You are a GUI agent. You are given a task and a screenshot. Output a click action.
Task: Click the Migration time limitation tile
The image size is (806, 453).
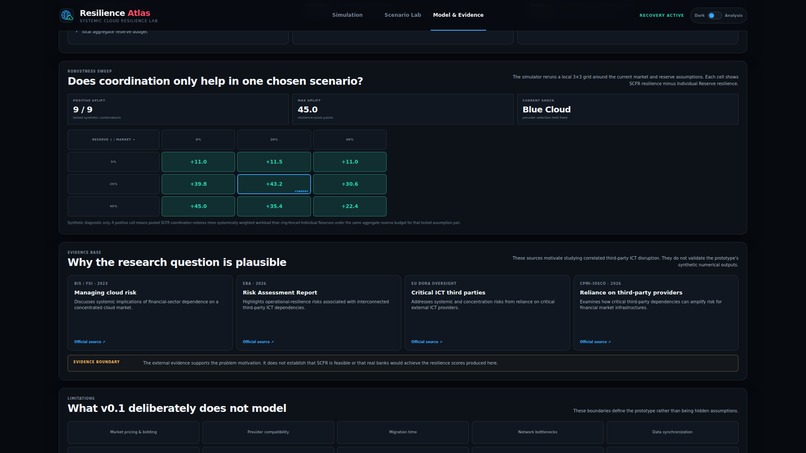(x=403, y=432)
